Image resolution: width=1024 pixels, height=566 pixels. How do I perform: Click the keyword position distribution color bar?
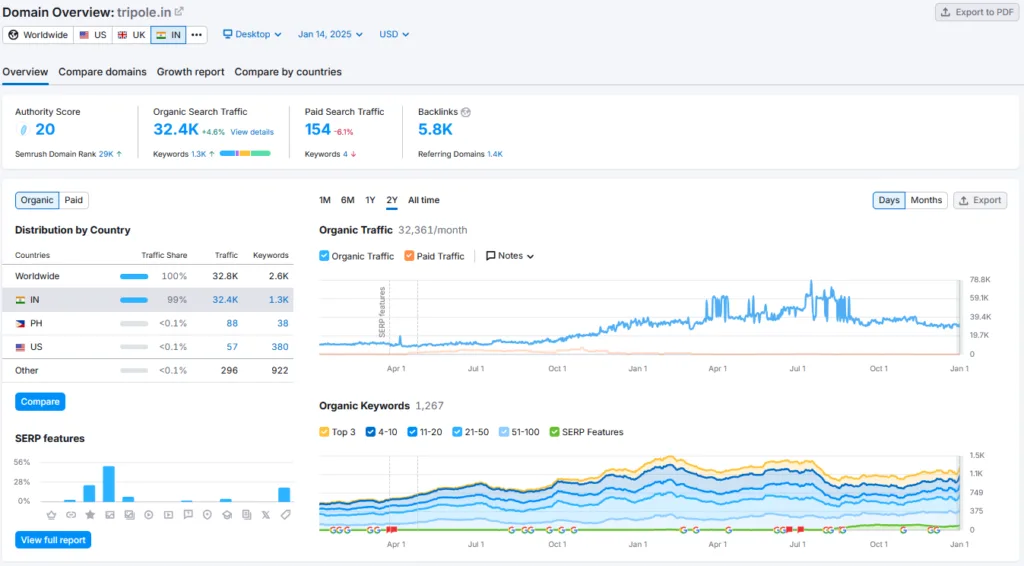point(245,153)
